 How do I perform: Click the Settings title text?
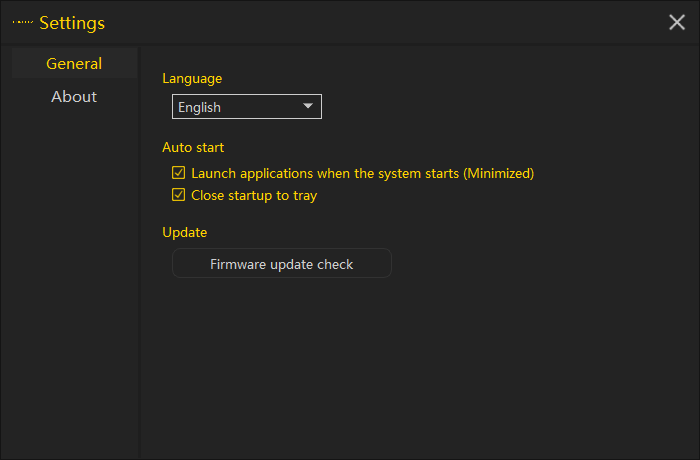pyautogui.click(x=72, y=23)
